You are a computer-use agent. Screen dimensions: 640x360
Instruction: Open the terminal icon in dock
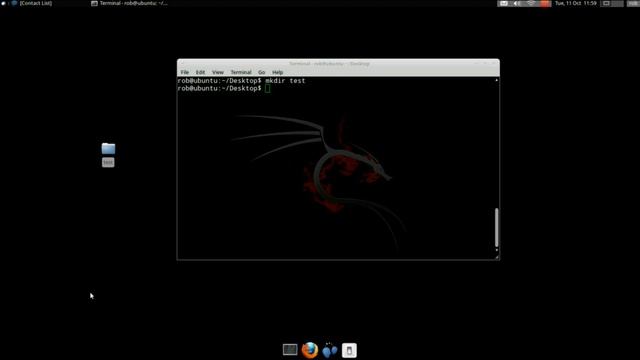pyautogui.click(x=290, y=349)
